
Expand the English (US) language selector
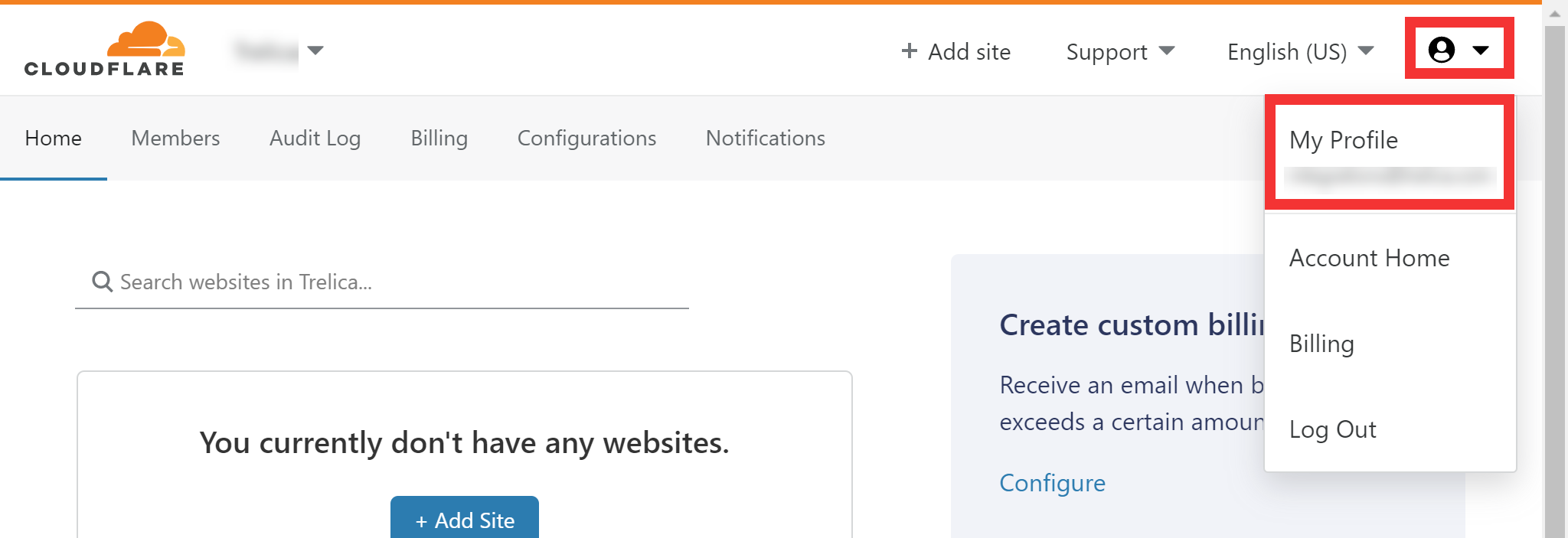pos(1301,51)
